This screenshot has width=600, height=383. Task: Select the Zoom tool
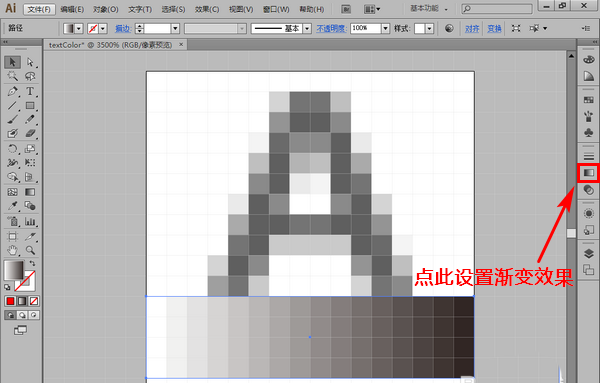pyautogui.click(x=30, y=251)
